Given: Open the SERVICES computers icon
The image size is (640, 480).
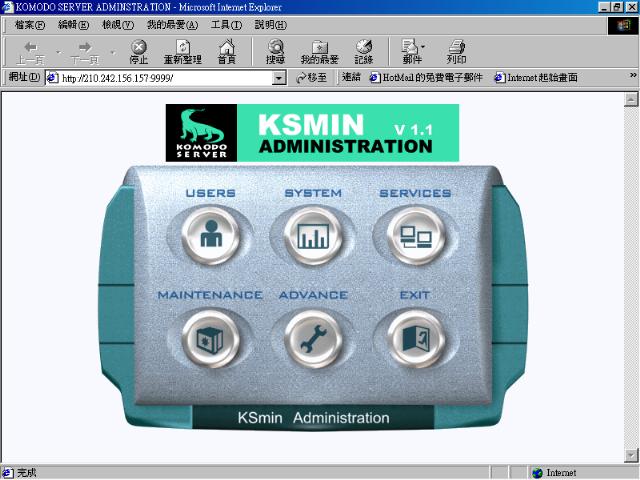Looking at the screenshot, I should pyautogui.click(x=414, y=237).
